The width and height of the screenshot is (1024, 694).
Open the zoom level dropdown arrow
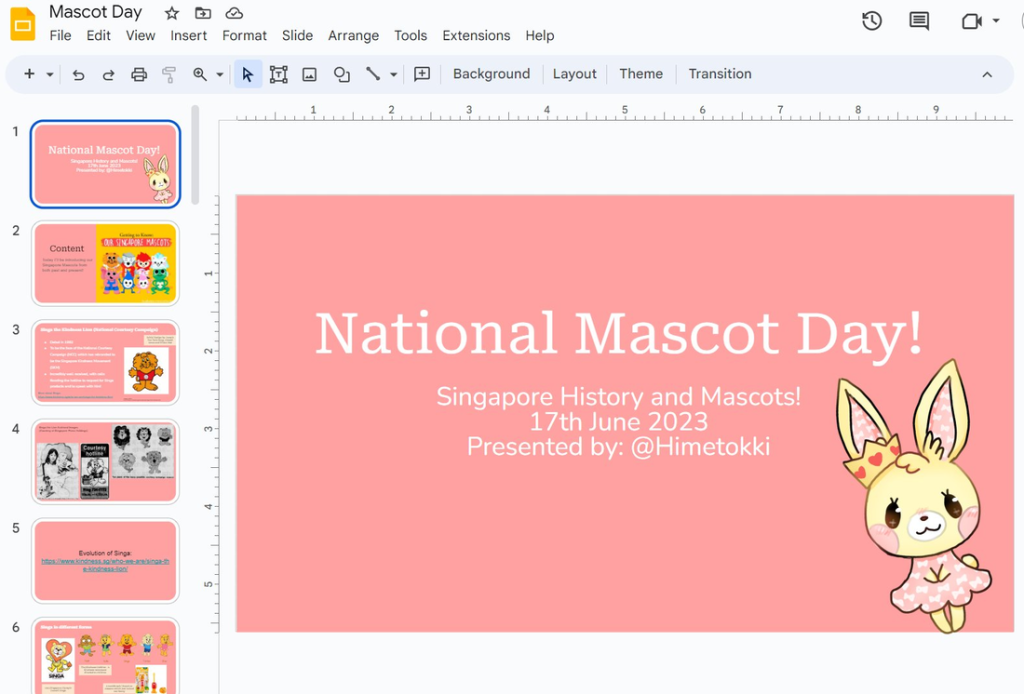(219, 74)
